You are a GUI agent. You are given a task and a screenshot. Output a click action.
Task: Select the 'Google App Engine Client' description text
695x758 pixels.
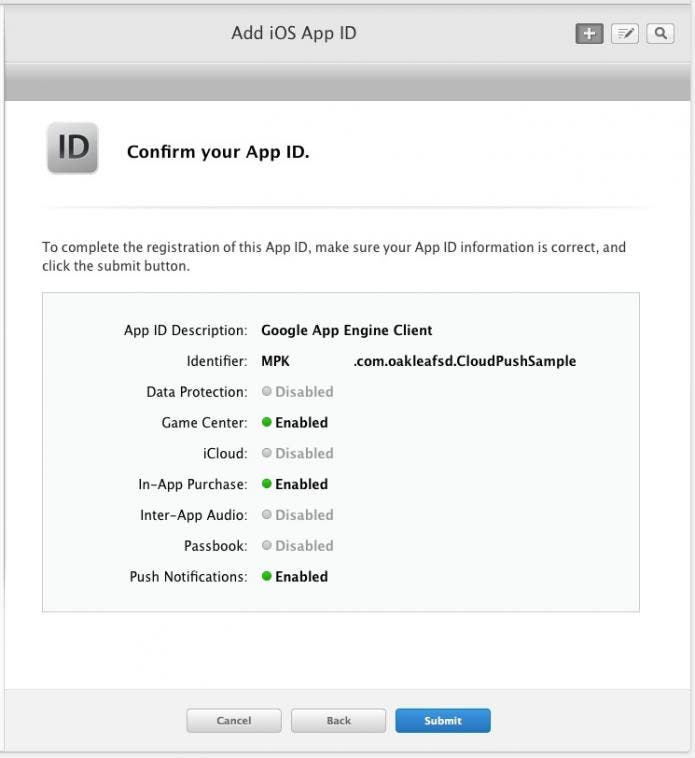point(347,330)
